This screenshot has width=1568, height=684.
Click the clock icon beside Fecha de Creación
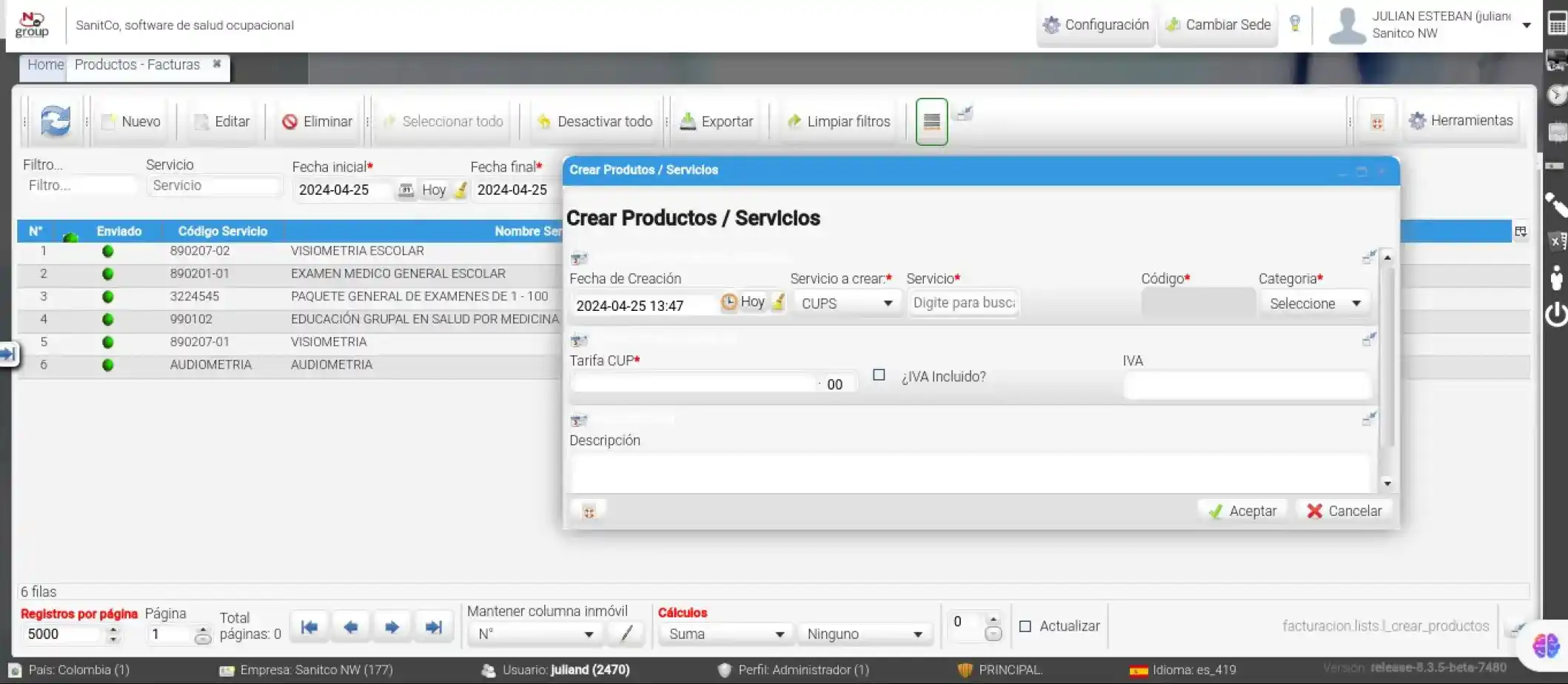click(x=729, y=302)
